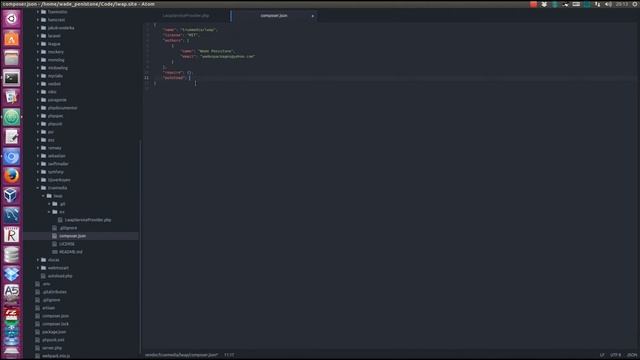Expand the phpdocumentor folder
Image resolution: width=640 pixels, height=360 pixels.
[x=38, y=108]
